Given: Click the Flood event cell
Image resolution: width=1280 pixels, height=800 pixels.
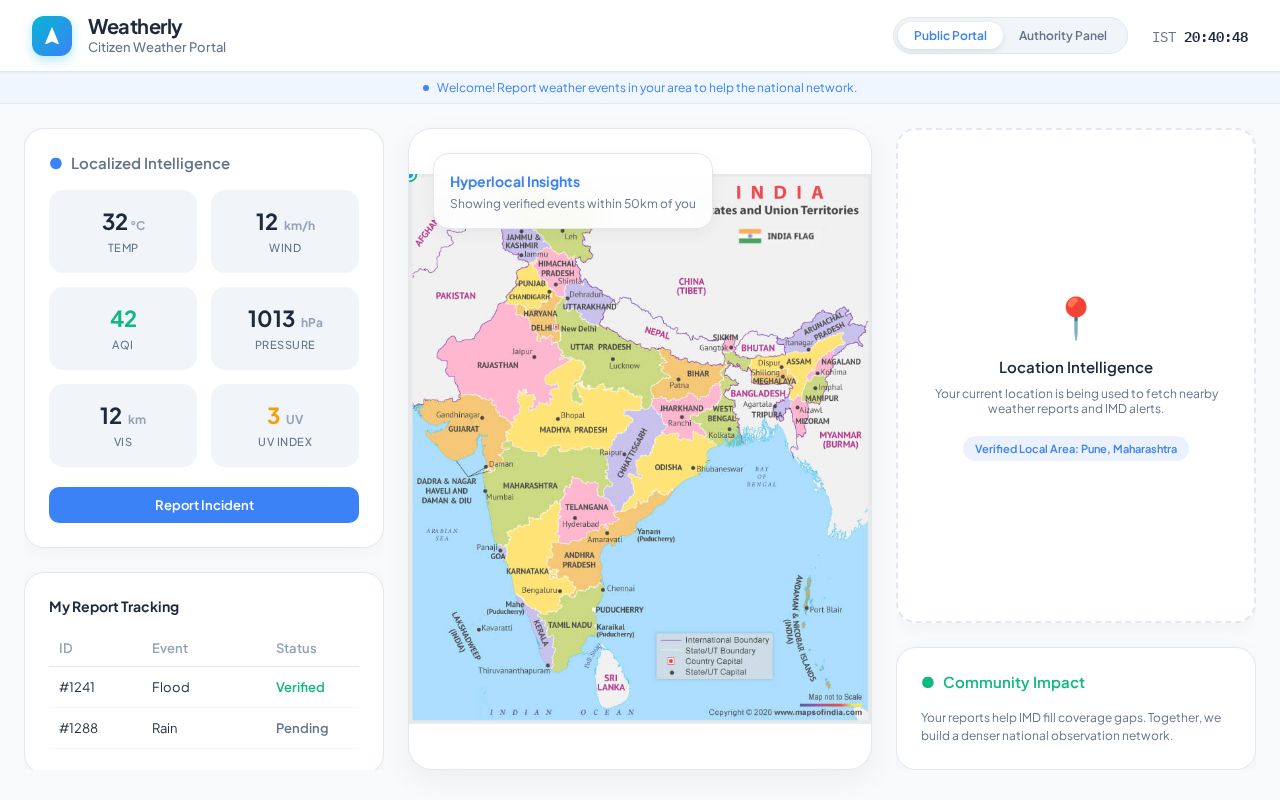Looking at the screenshot, I should 171,687.
